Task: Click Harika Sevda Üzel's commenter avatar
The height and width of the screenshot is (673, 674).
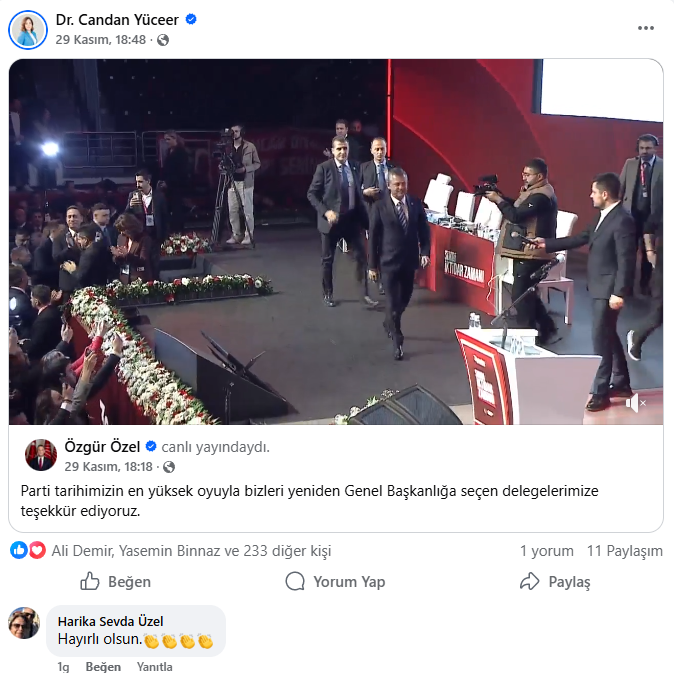Action: 24,623
